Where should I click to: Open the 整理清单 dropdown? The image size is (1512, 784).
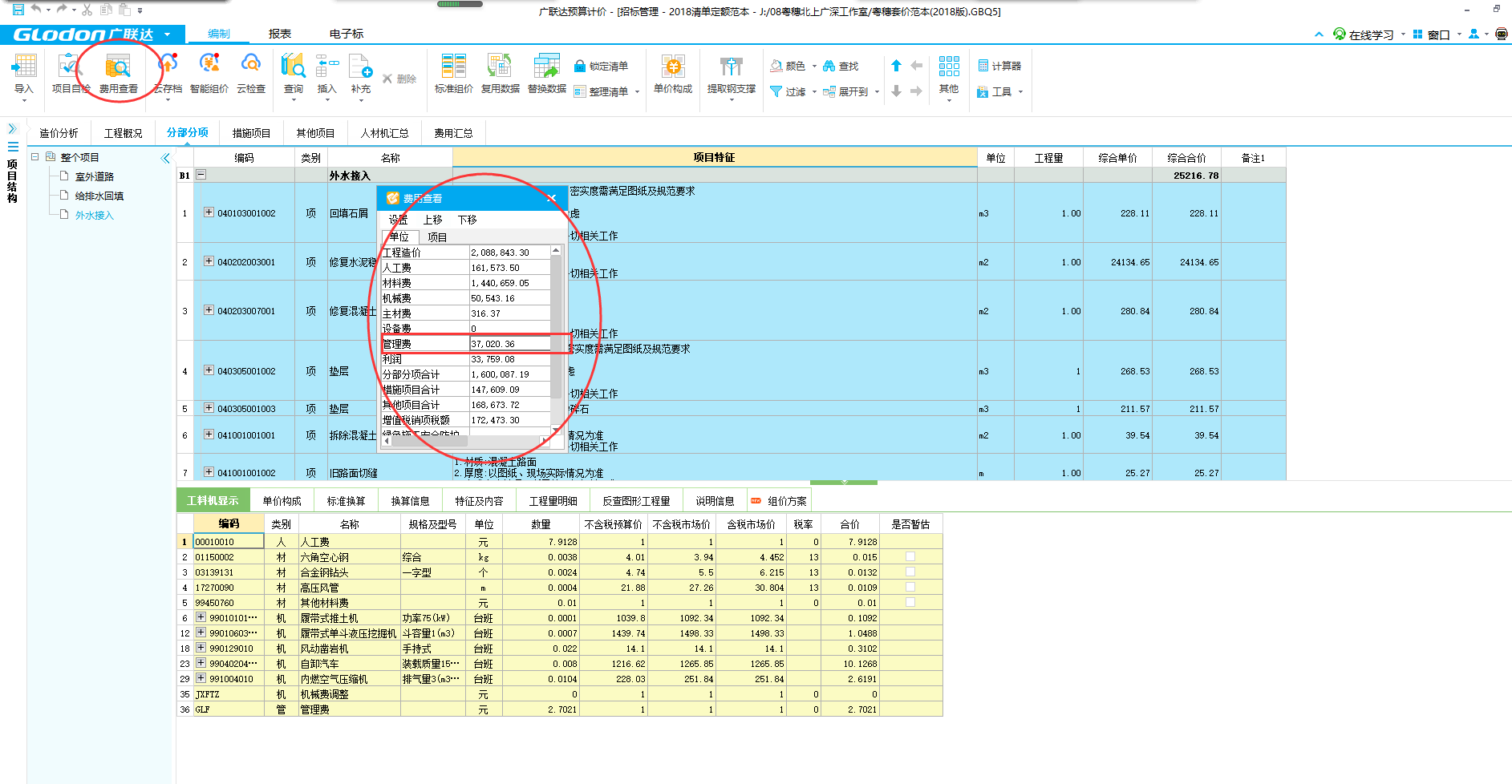click(638, 92)
